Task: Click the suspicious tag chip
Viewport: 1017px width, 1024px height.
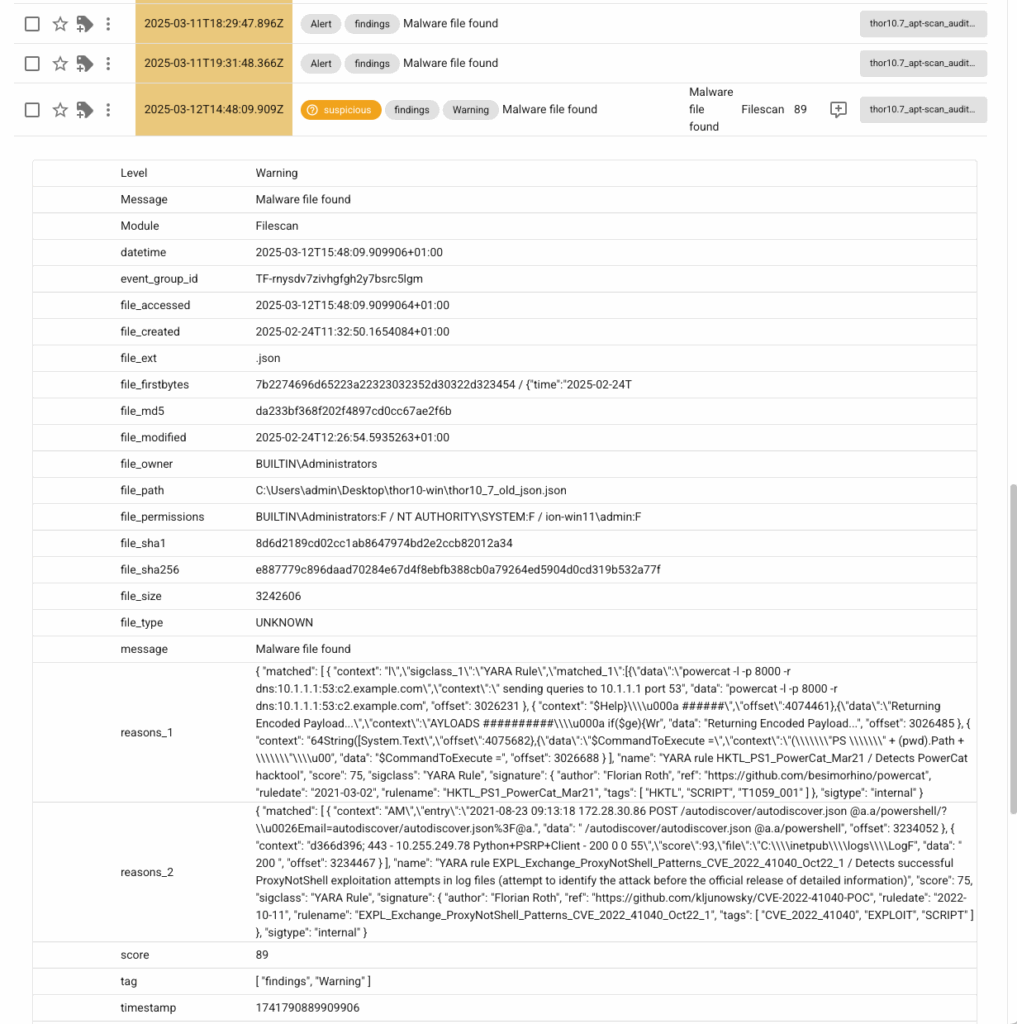Action: (x=341, y=110)
